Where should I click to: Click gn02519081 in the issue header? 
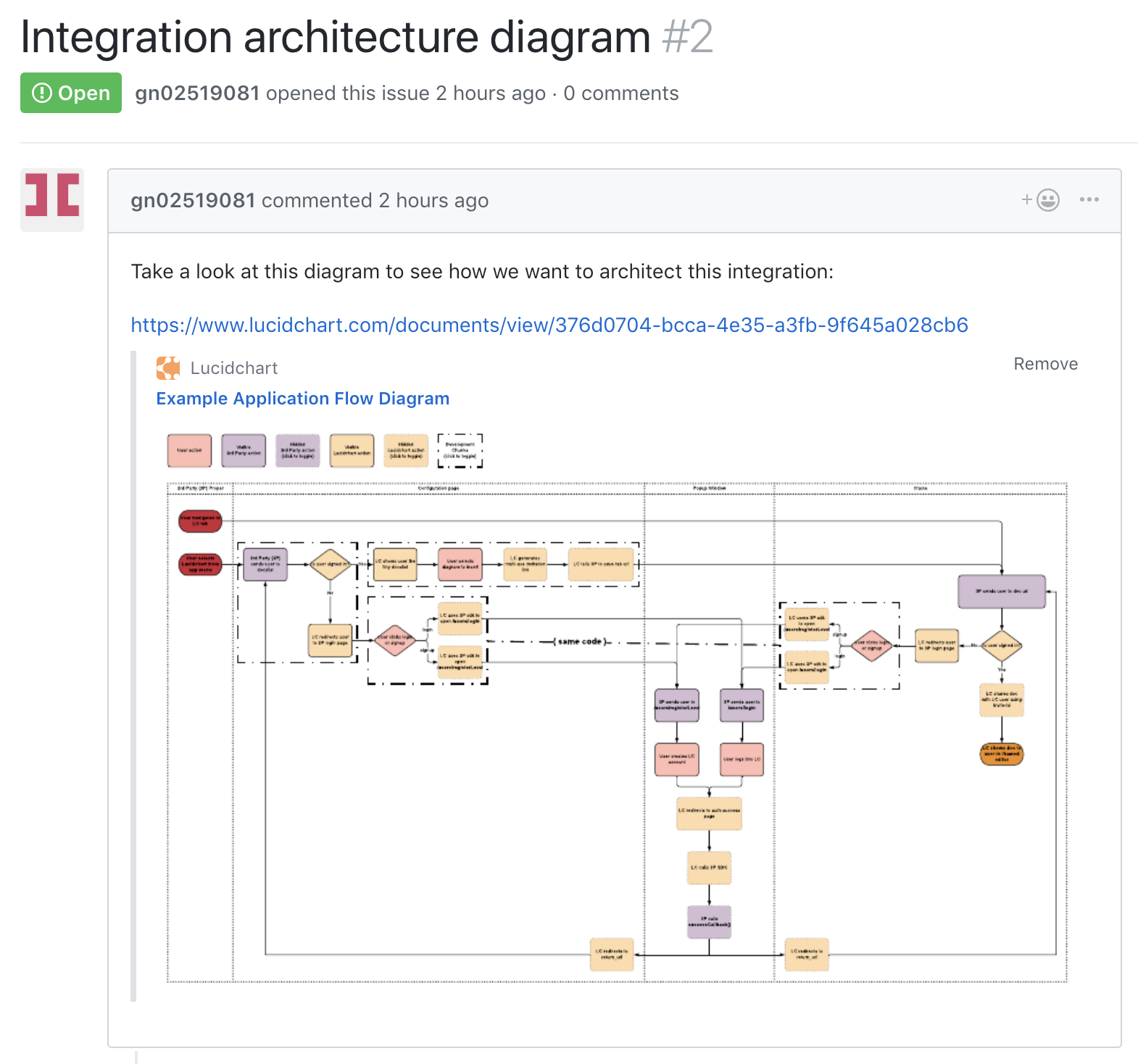coord(197,93)
